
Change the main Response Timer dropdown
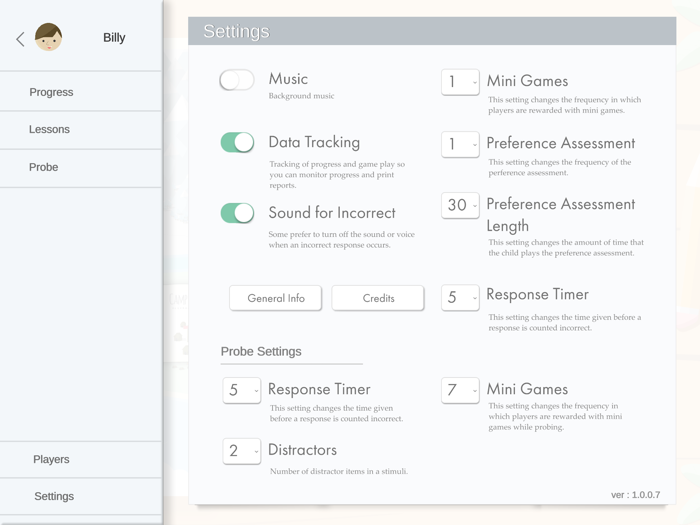[460, 297]
